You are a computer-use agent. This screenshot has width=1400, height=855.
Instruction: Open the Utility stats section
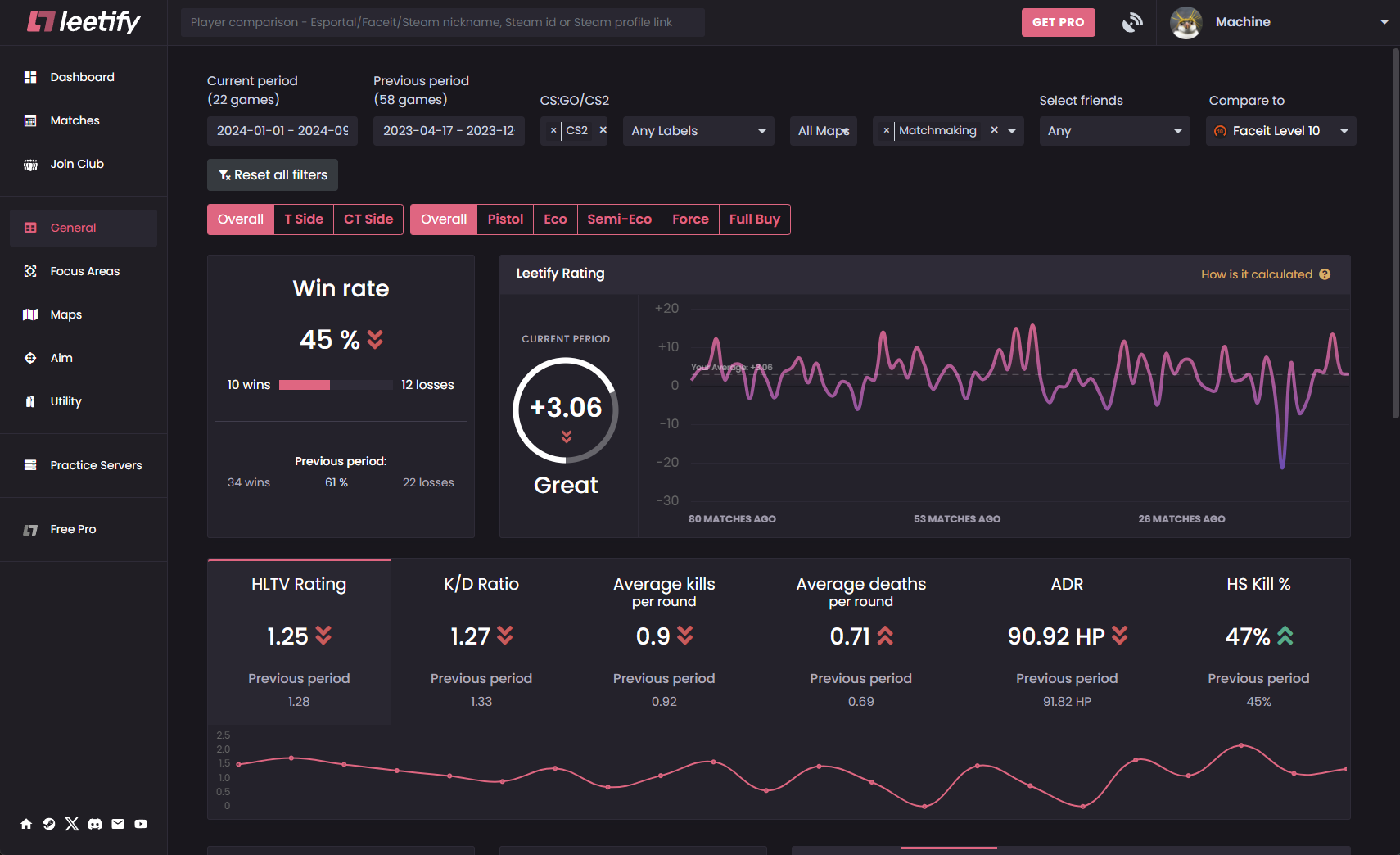[65, 401]
